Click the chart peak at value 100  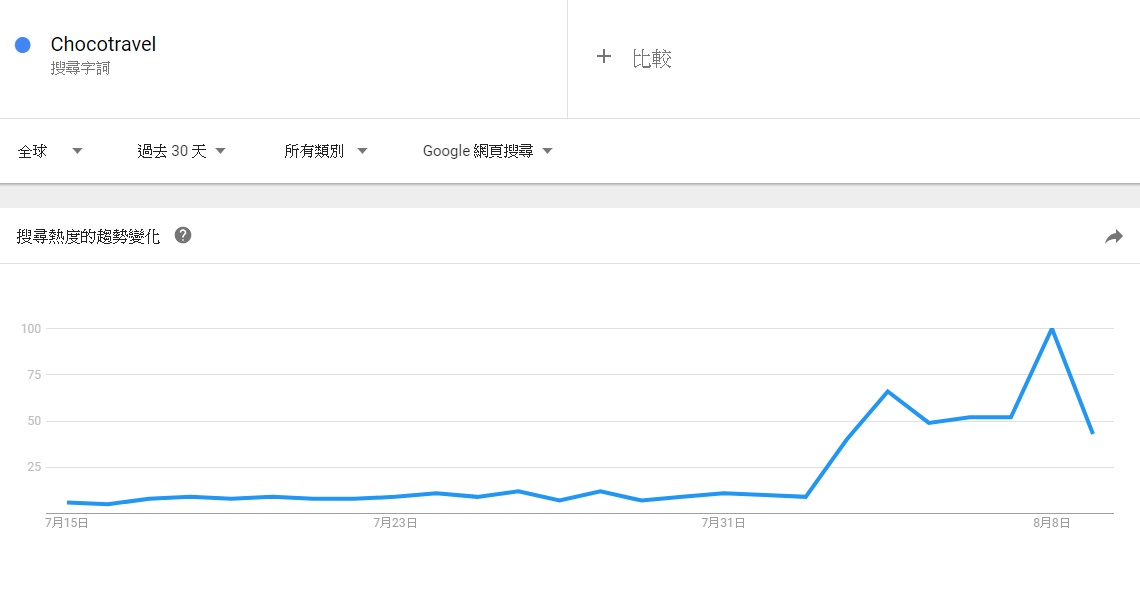[x=1051, y=329]
